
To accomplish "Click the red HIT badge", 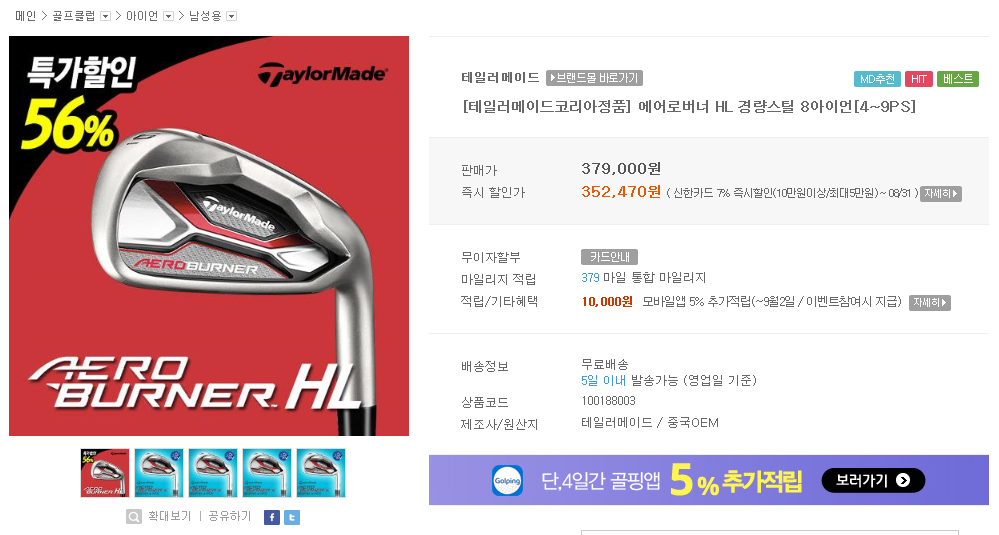I will [x=919, y=79].
